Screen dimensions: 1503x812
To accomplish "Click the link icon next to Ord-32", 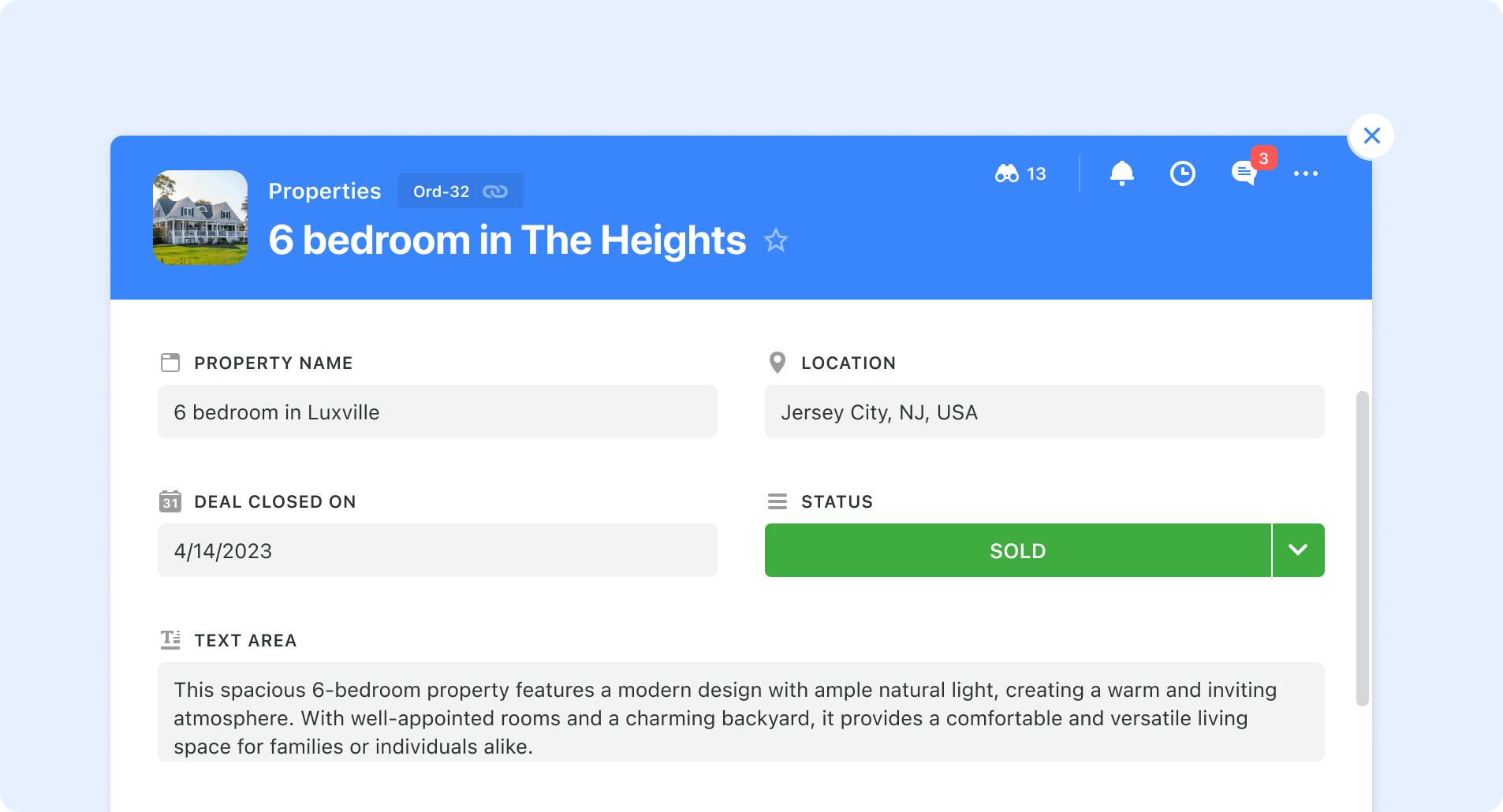I will [x=495, y=192].
